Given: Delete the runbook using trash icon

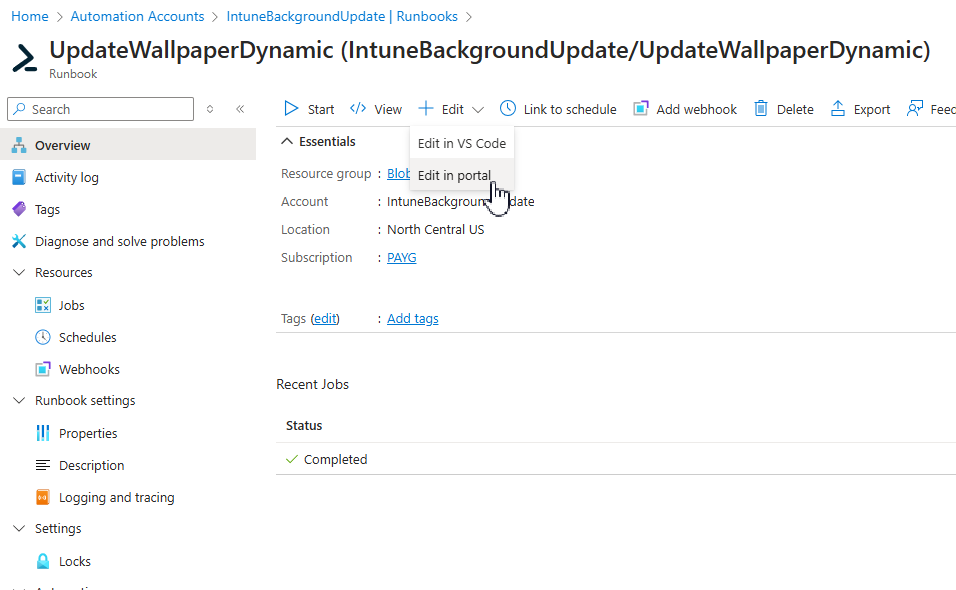Looking at the screenshot, I should click(761, 109).
